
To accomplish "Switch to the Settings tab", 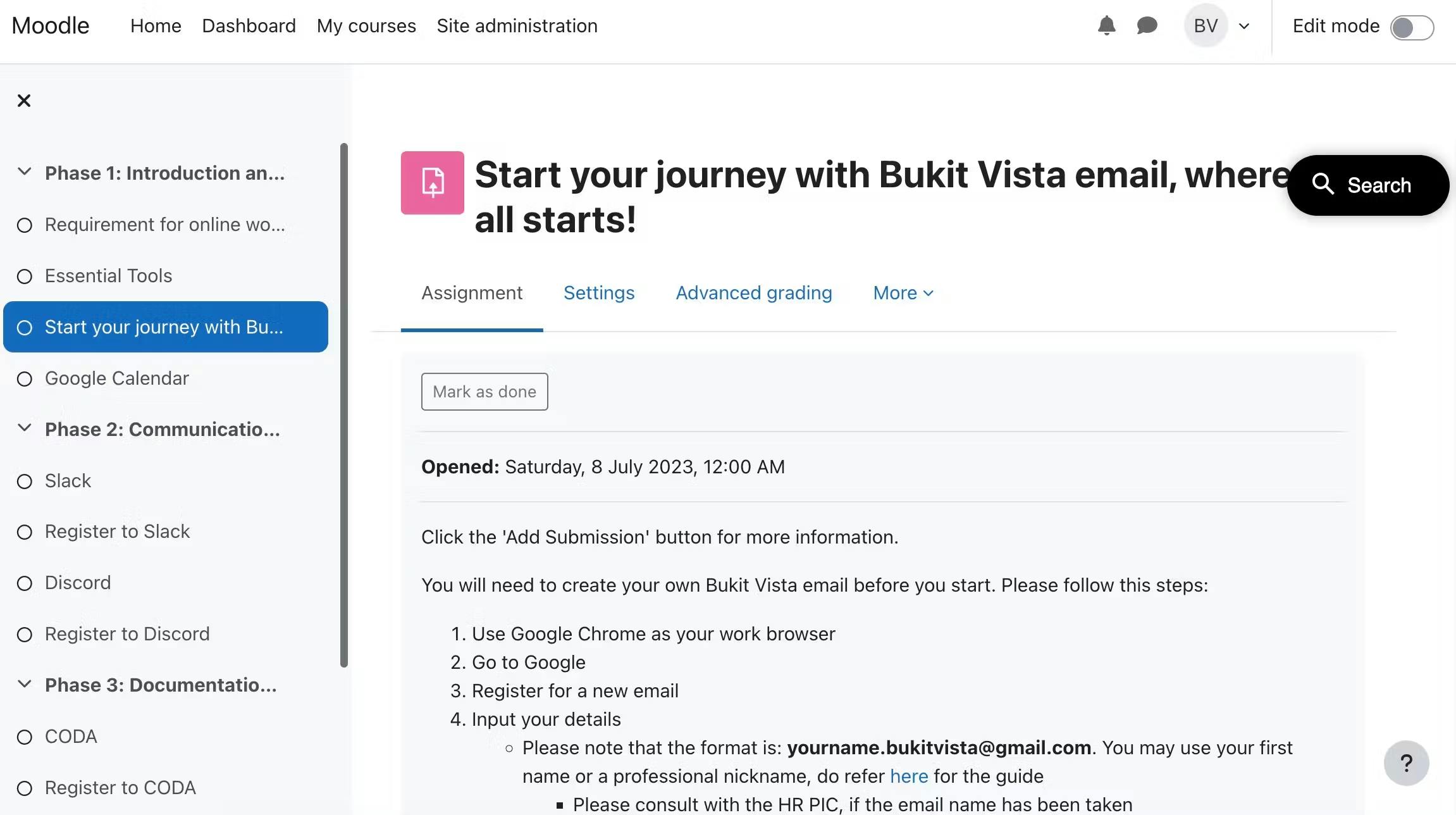I will click(599, 293).
